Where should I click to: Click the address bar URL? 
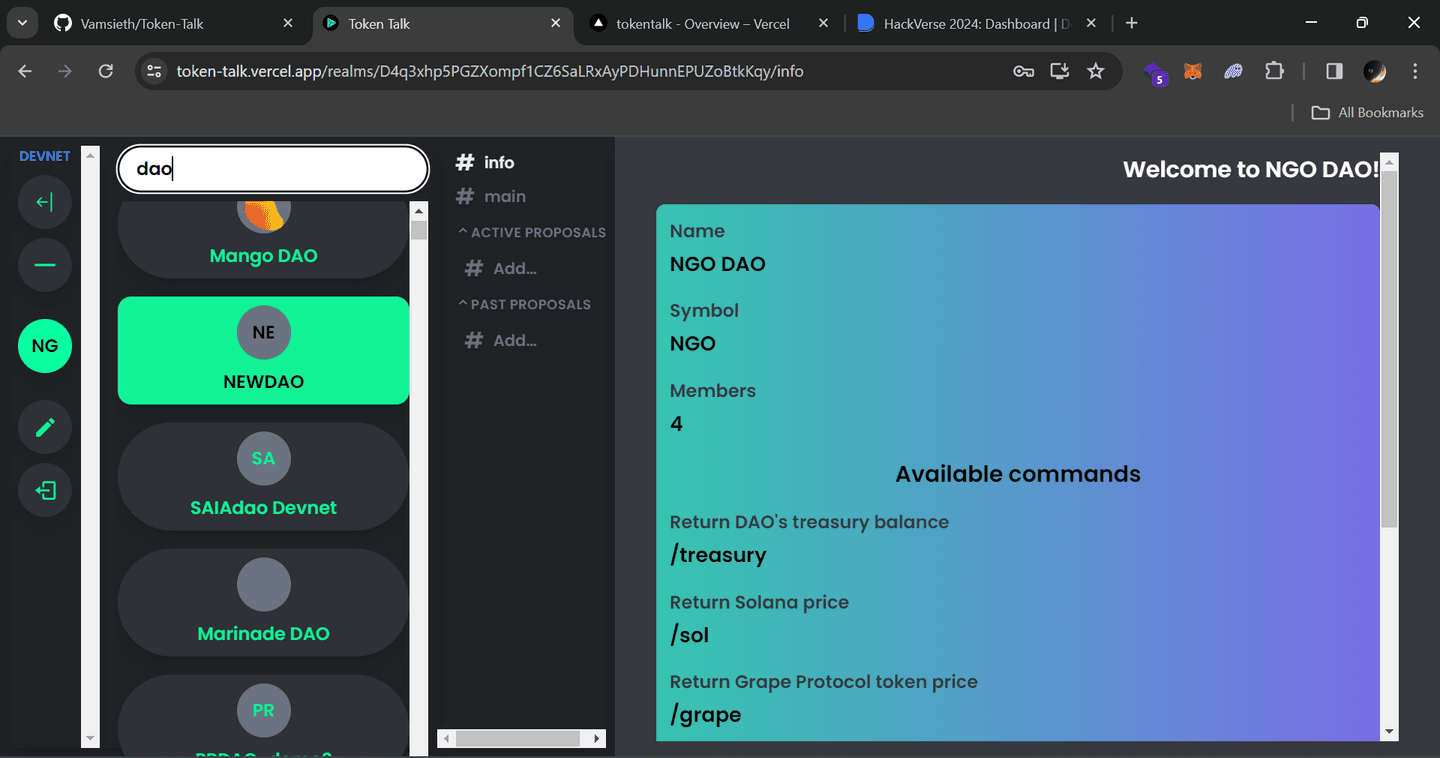point(490,71)
